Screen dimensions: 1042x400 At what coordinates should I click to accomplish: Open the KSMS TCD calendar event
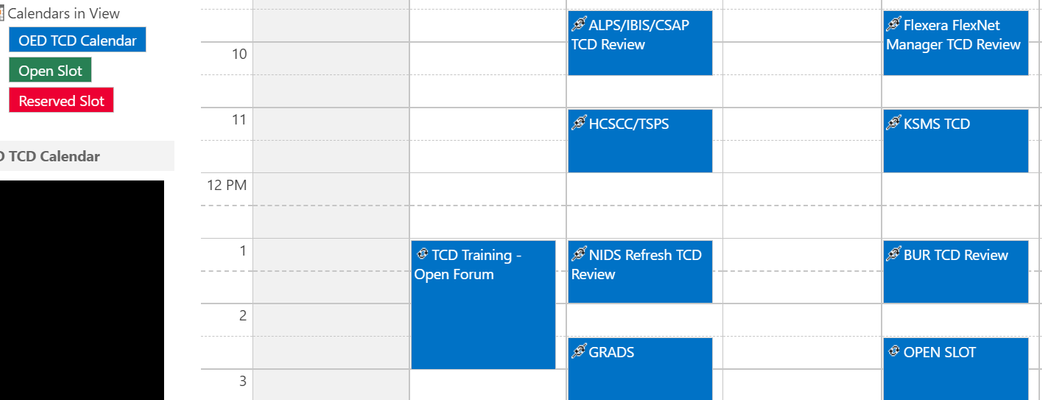tap(956, 141)
